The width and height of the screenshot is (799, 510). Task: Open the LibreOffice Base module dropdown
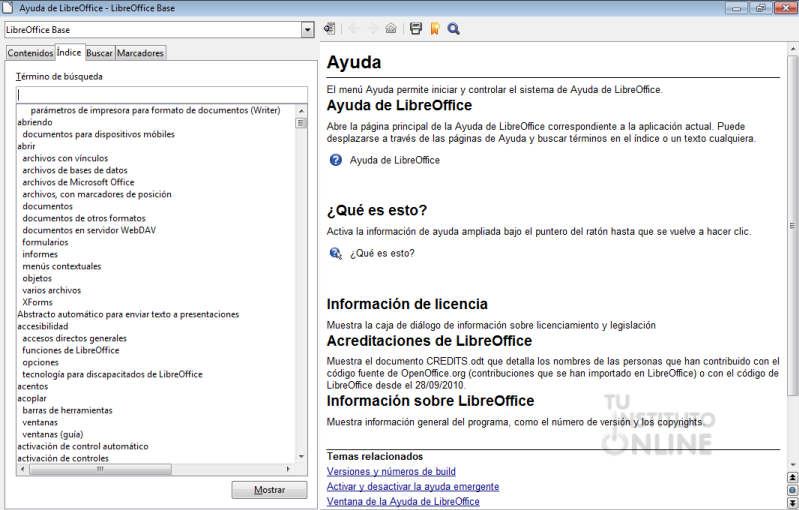pos(307,30)
